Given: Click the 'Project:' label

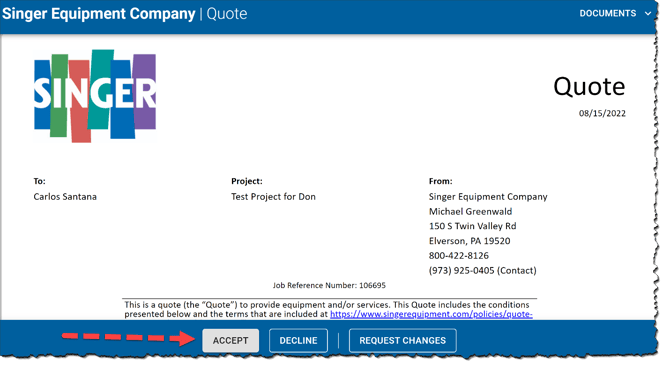Looking at the screenshot, I should tap(247, 181).
